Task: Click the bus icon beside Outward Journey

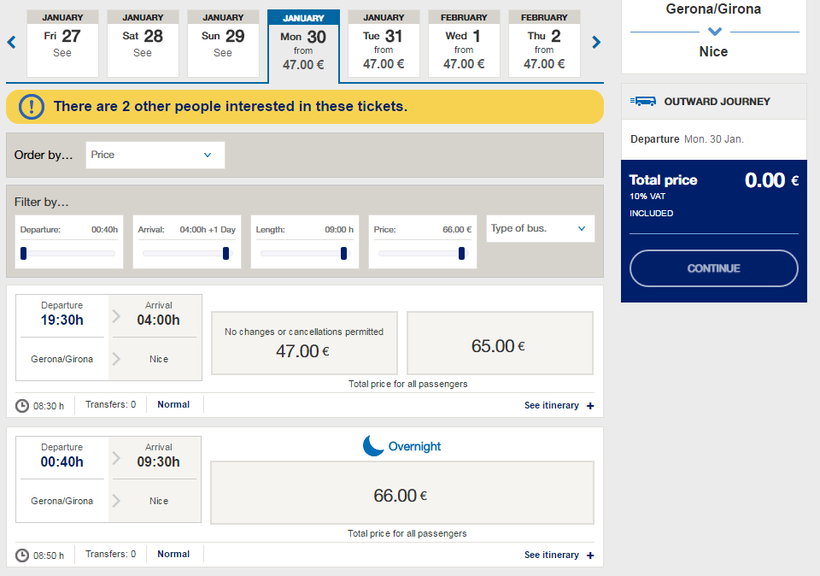Action: 644,101
